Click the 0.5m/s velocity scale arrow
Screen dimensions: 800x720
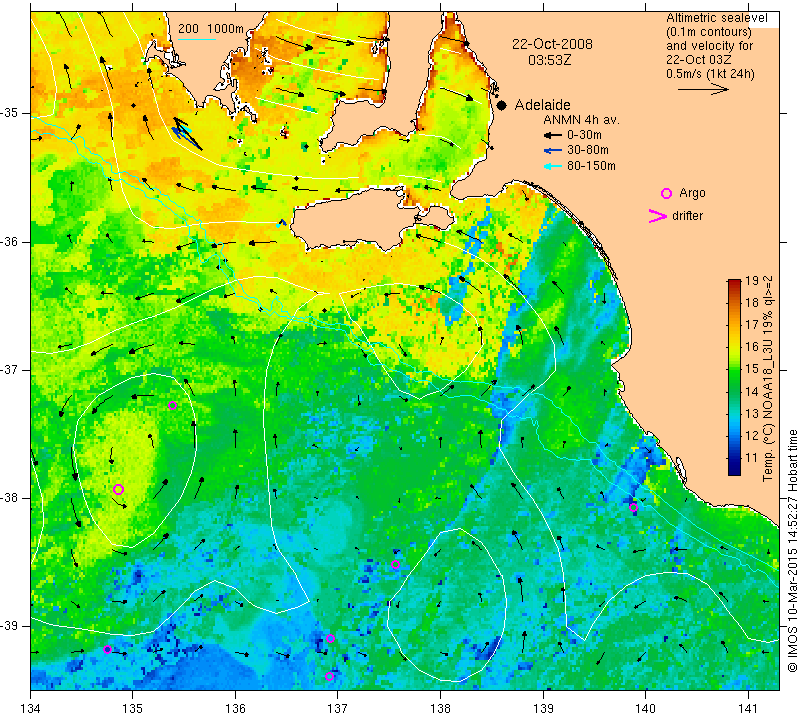click(x=703, y=89)
